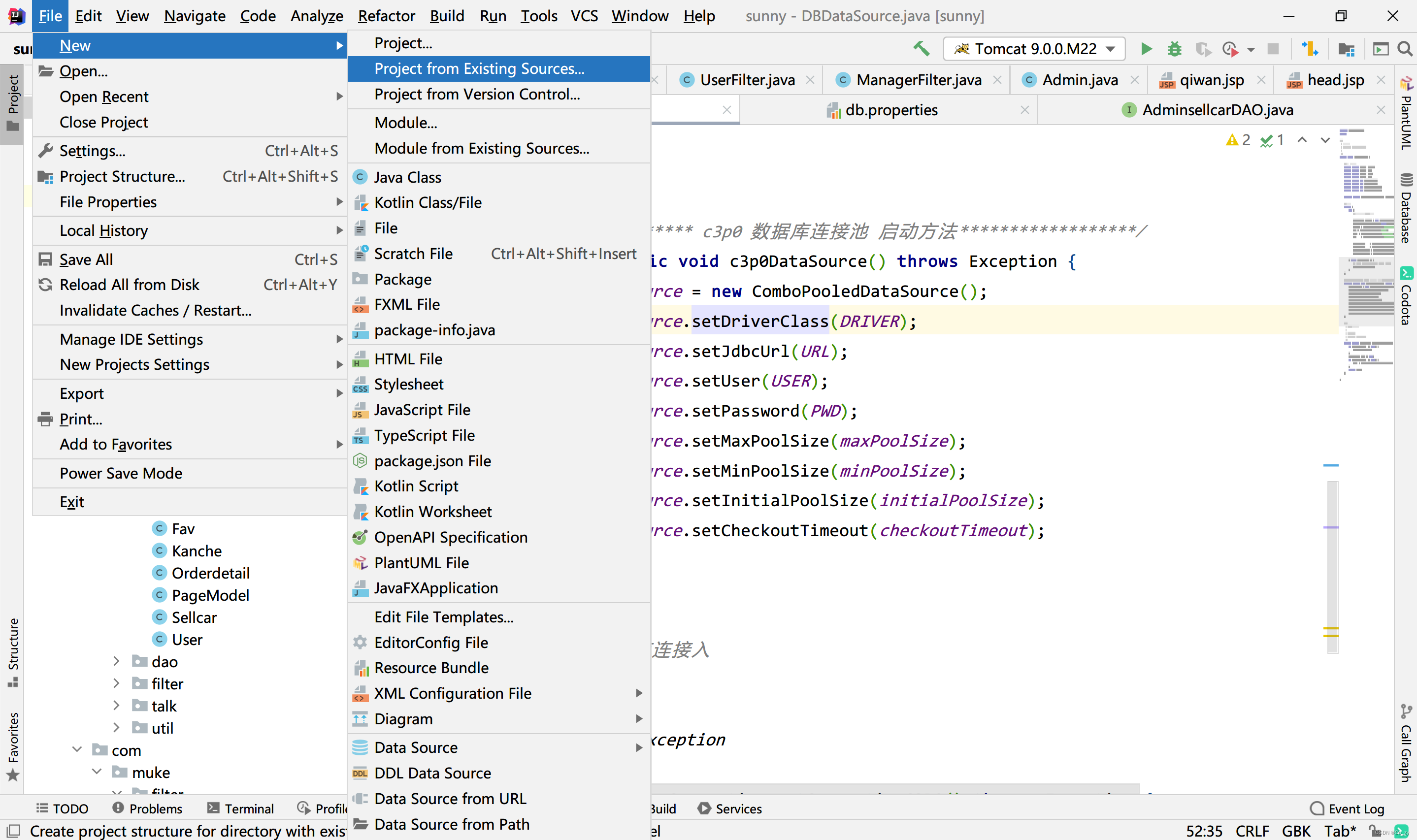The width and height of the screenshot is (1417, 840).
Task: Open the Database side tool window
Action: [1406, 208]
